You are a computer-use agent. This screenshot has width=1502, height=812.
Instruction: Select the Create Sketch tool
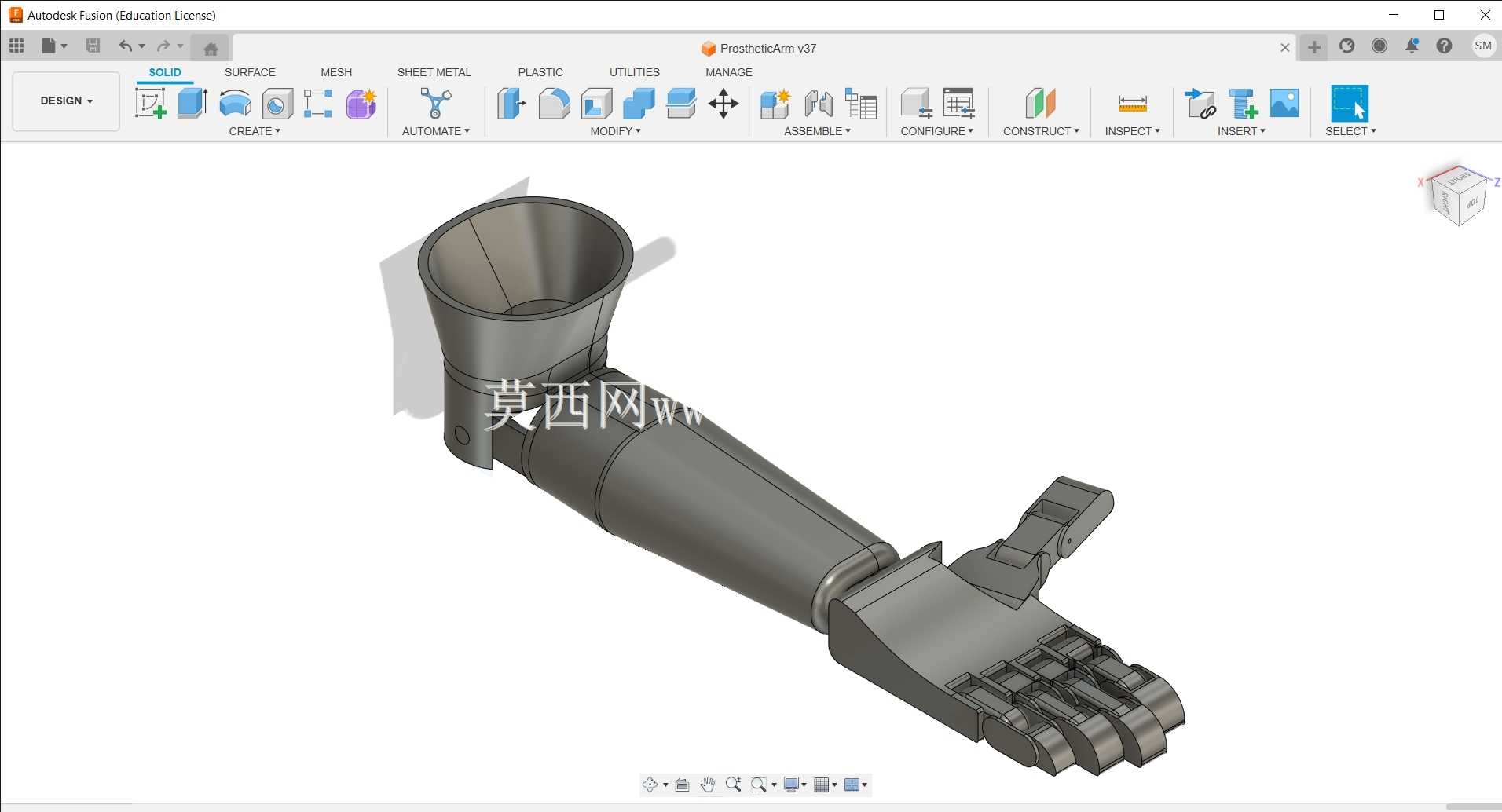pos(151,104)
